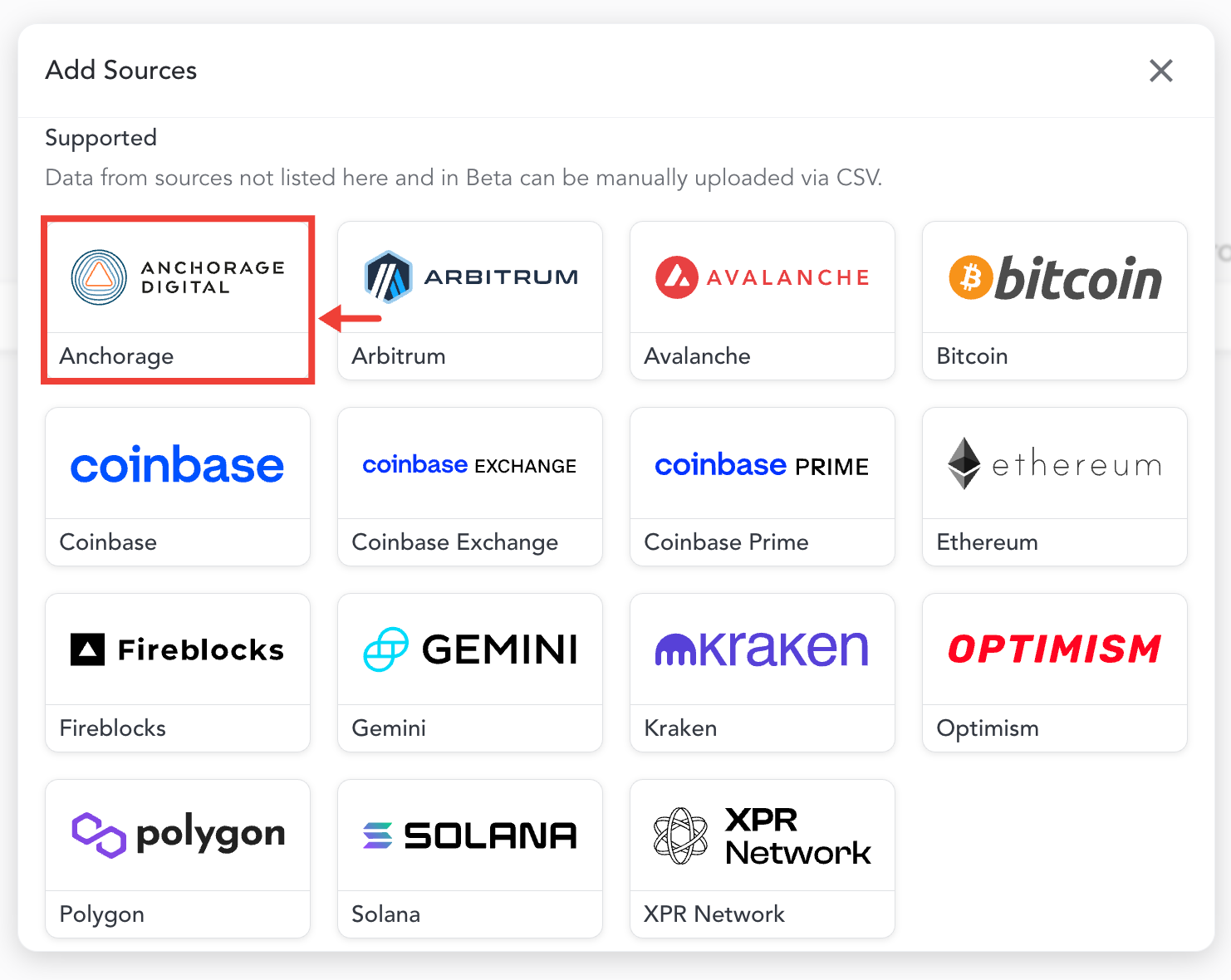Click the purple Polygon logo icon
1231x980 pixels.
coord(99,835)
